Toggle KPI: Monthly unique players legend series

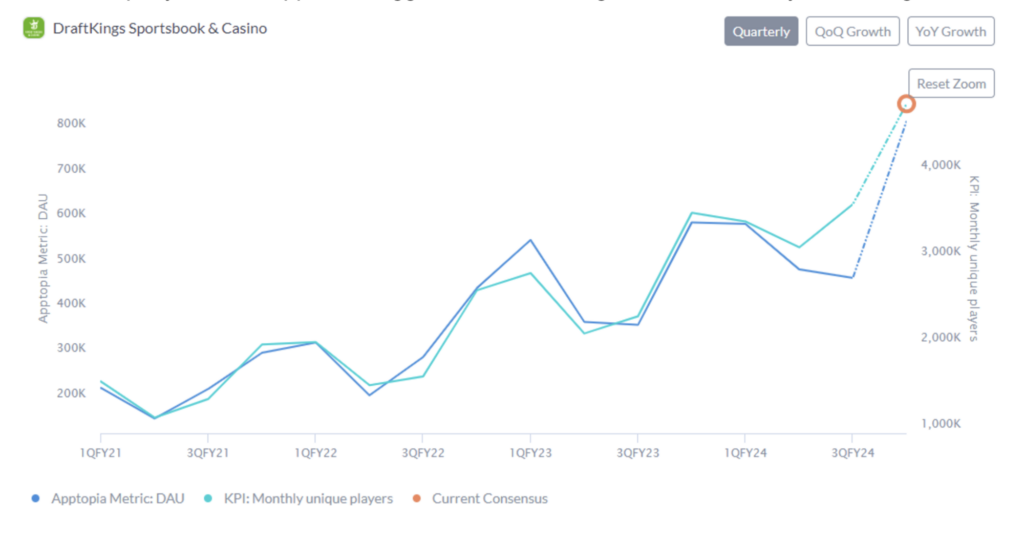coord(306,498)
